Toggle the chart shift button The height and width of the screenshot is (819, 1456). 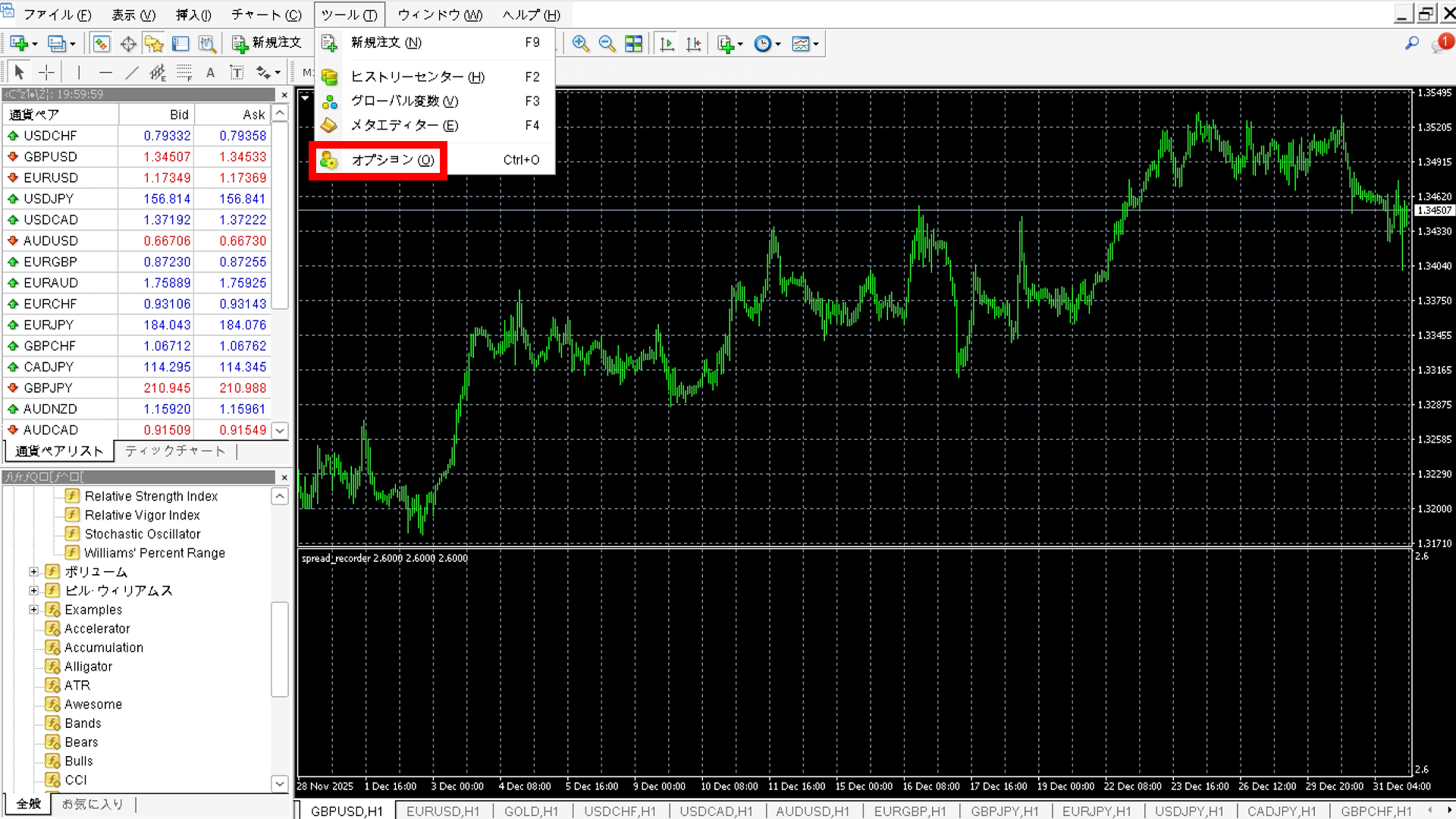tap(693, 43)
